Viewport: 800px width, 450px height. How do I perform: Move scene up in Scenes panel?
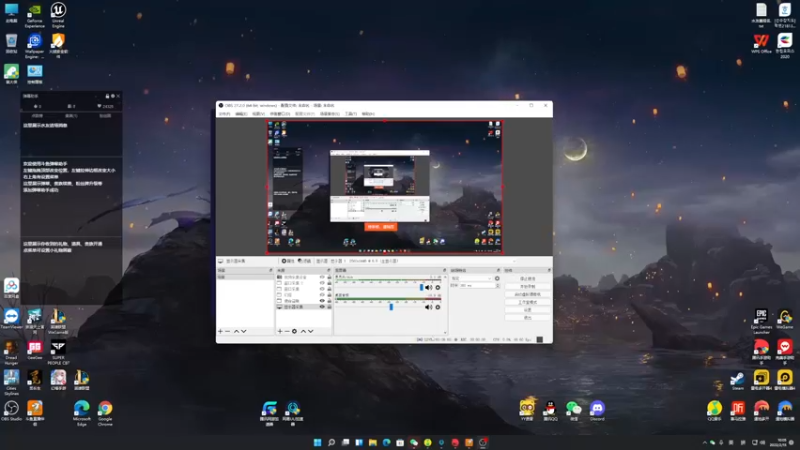coord(236,331)
